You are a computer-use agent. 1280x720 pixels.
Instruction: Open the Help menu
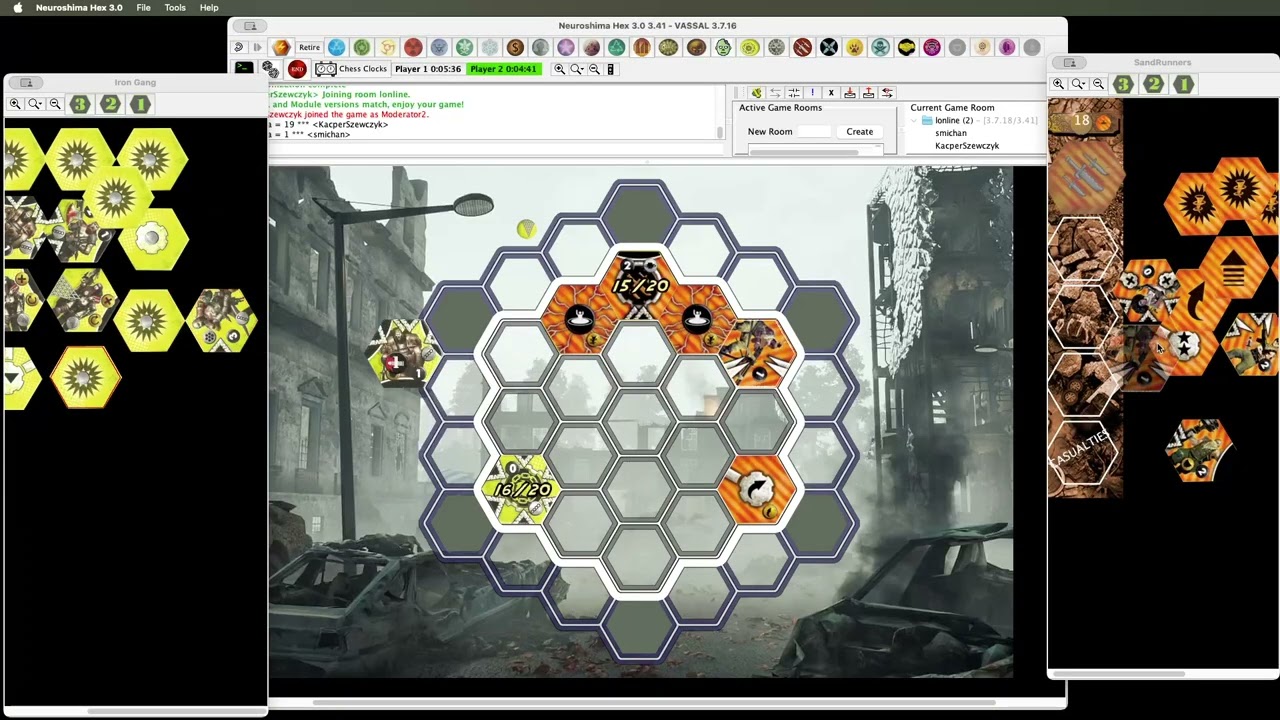209,7
